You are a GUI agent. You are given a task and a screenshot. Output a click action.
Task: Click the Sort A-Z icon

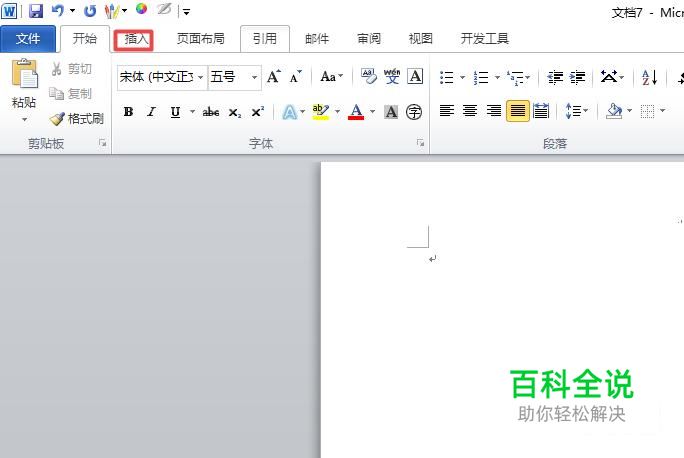(x=649, y=78)
